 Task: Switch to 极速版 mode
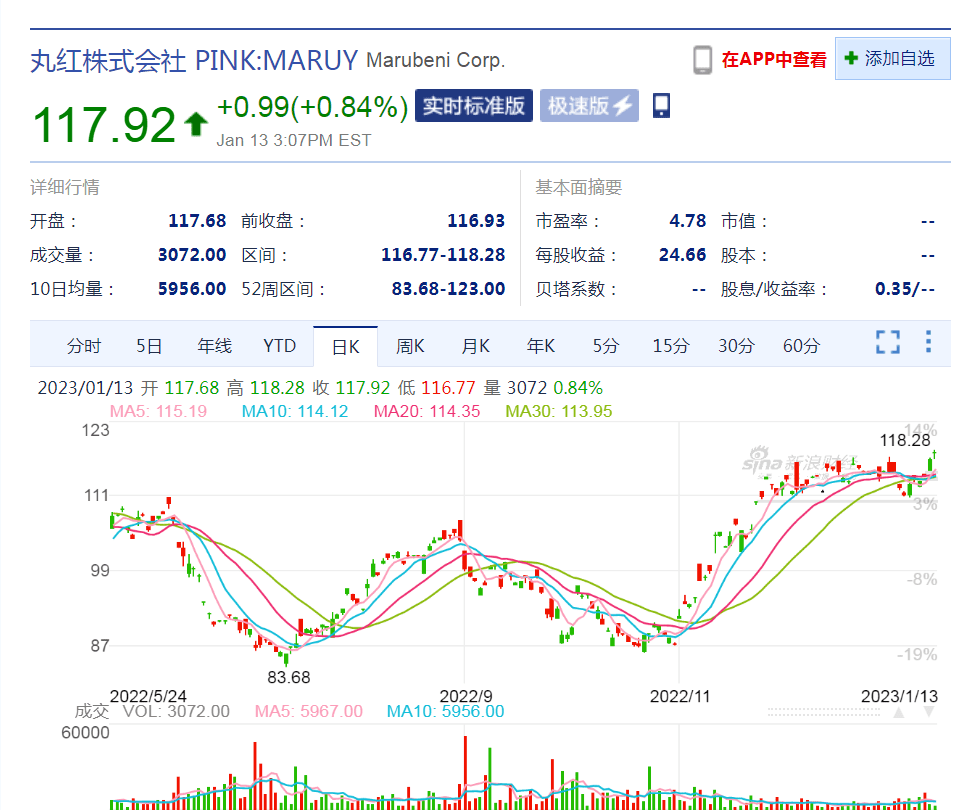coord(589,106)
